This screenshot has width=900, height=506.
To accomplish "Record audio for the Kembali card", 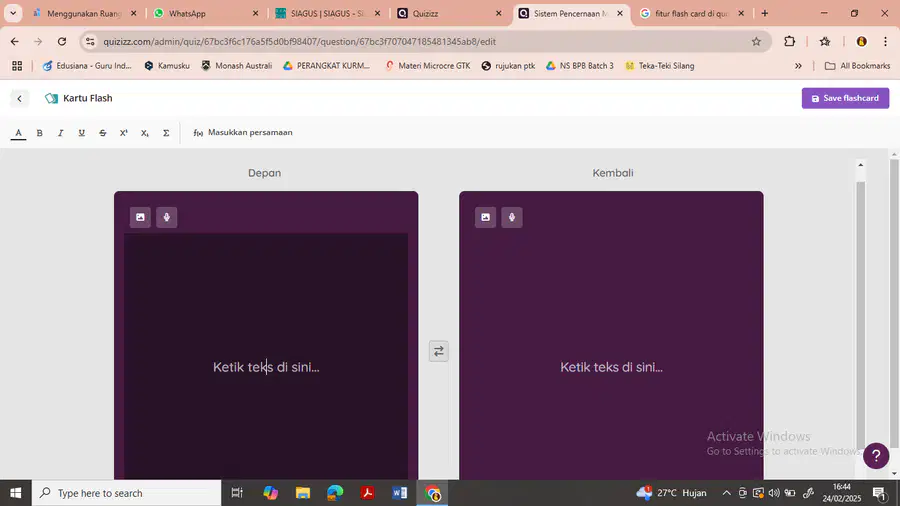I will 512,217.
